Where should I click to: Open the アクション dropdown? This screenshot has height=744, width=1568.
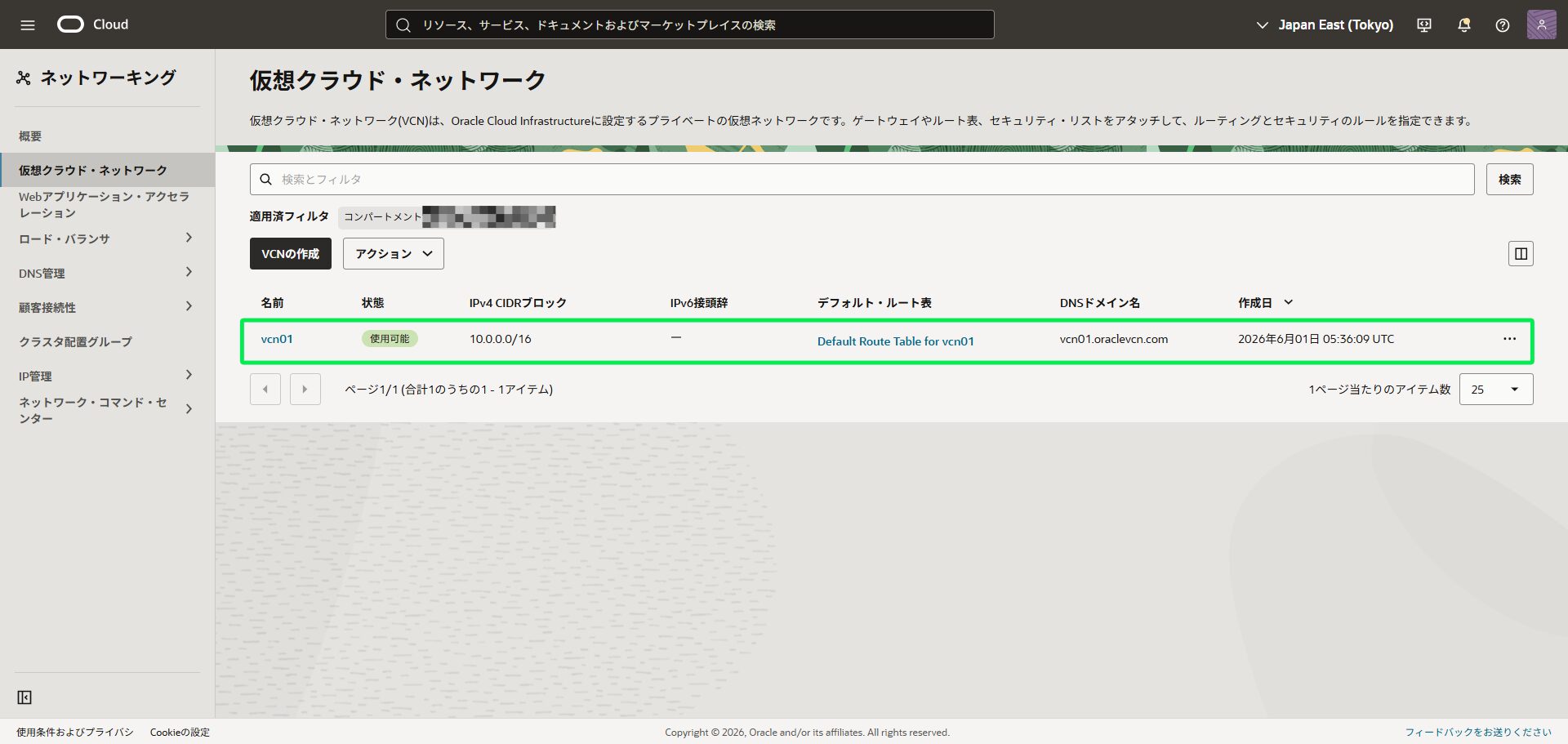pyautogui.click(x=394, y=254)
